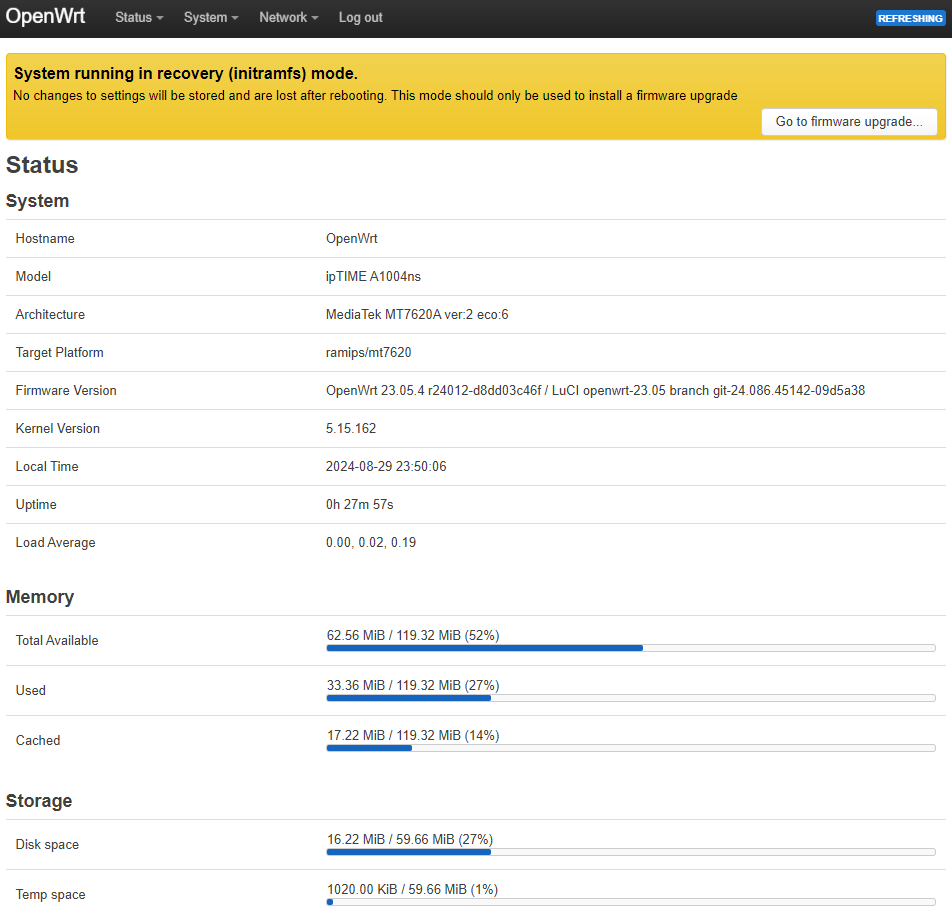Select uptime value 0h 27m 57s
The width and height of the screenshot is (952, 917).
point(359,505)
